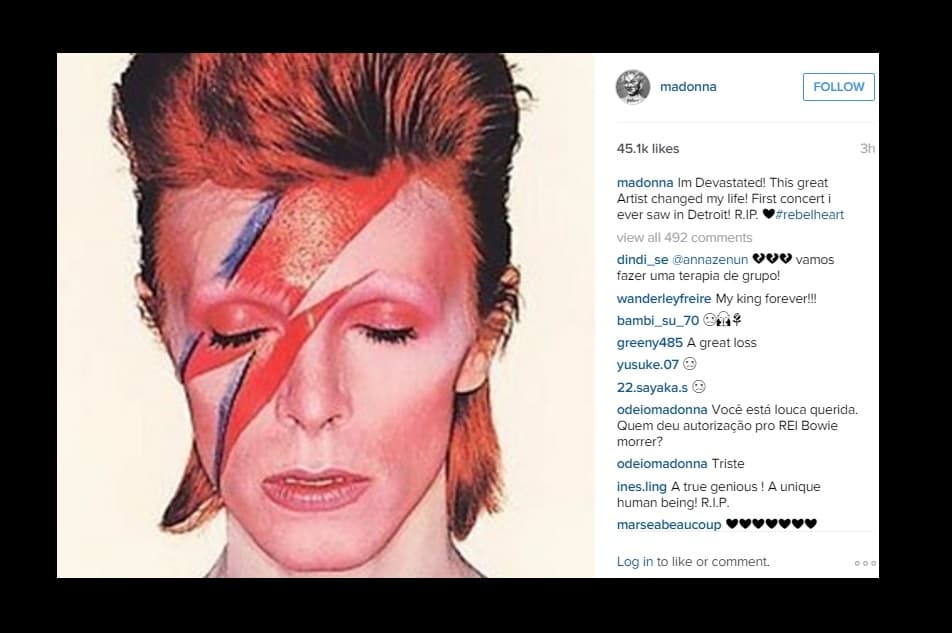Viewport: 952px width, 633px height.
Task: Open the three-dot more options menu
Action: tap(865, 563)
